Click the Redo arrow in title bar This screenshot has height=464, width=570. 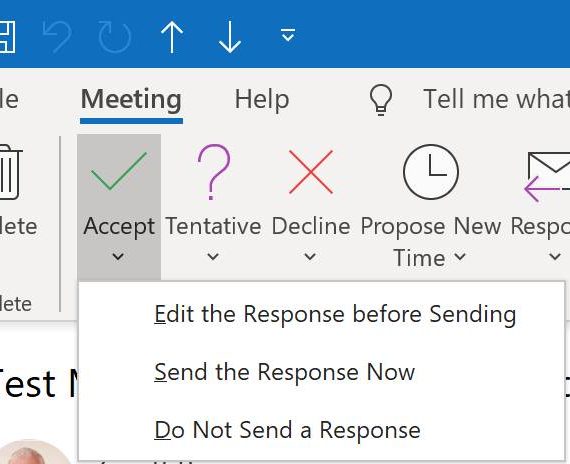point(115,37)
